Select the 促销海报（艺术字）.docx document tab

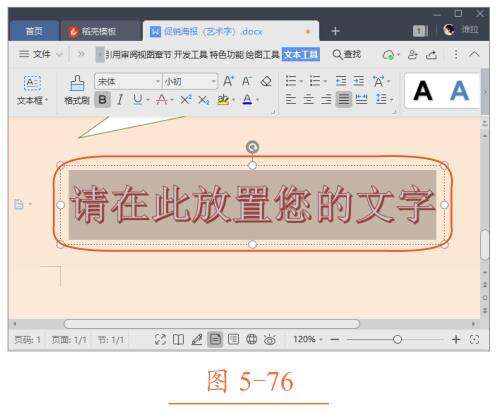click(x=231, y=31)
